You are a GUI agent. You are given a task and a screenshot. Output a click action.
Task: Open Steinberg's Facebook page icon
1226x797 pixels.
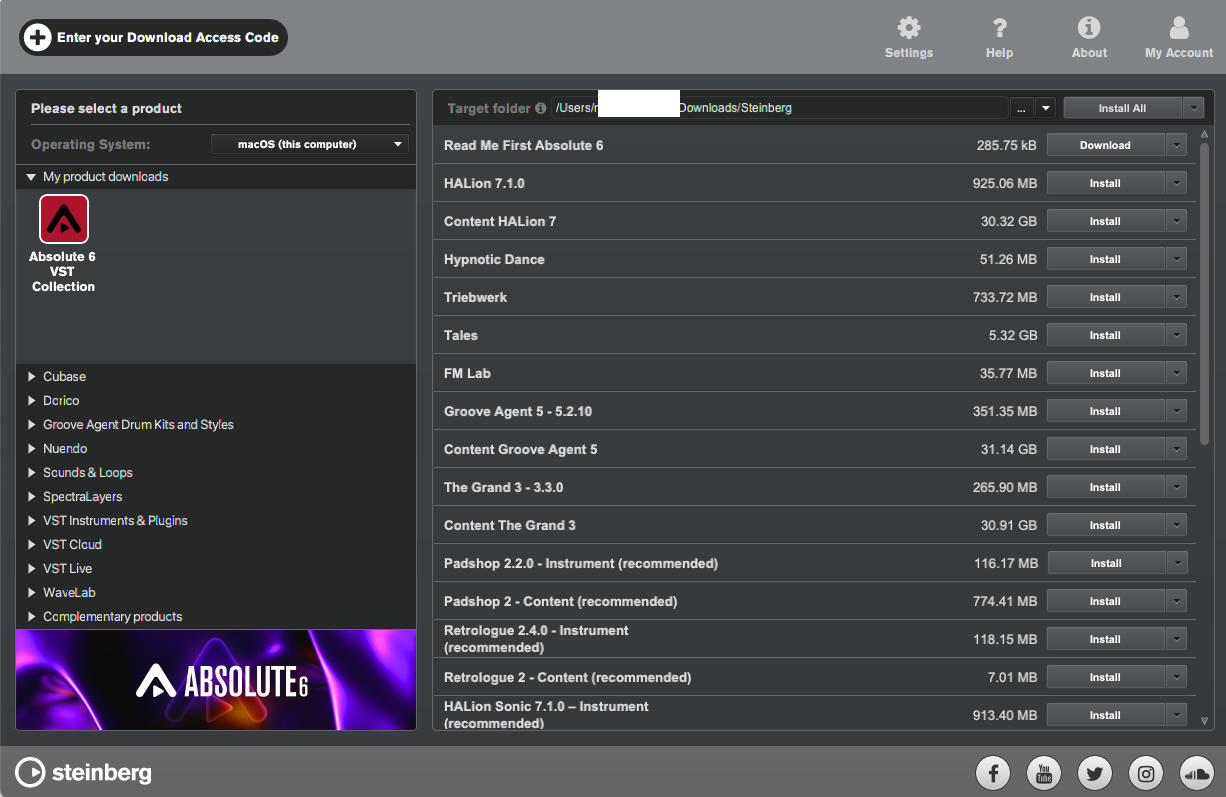click(x=993, y=772)
